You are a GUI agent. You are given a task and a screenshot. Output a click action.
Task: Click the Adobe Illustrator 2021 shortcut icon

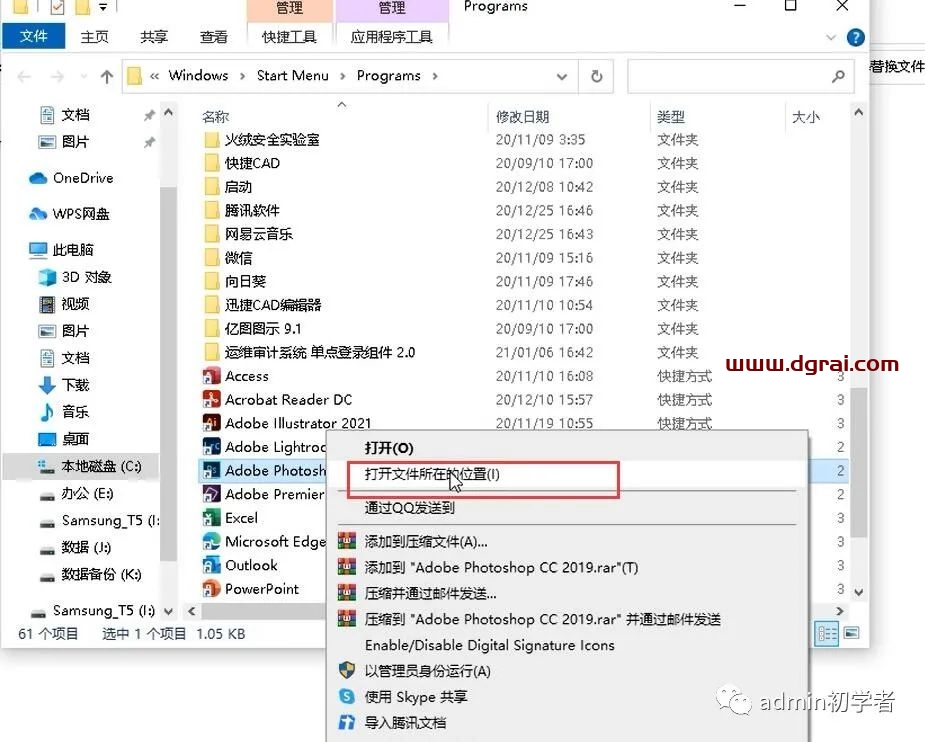coord(211,423)
